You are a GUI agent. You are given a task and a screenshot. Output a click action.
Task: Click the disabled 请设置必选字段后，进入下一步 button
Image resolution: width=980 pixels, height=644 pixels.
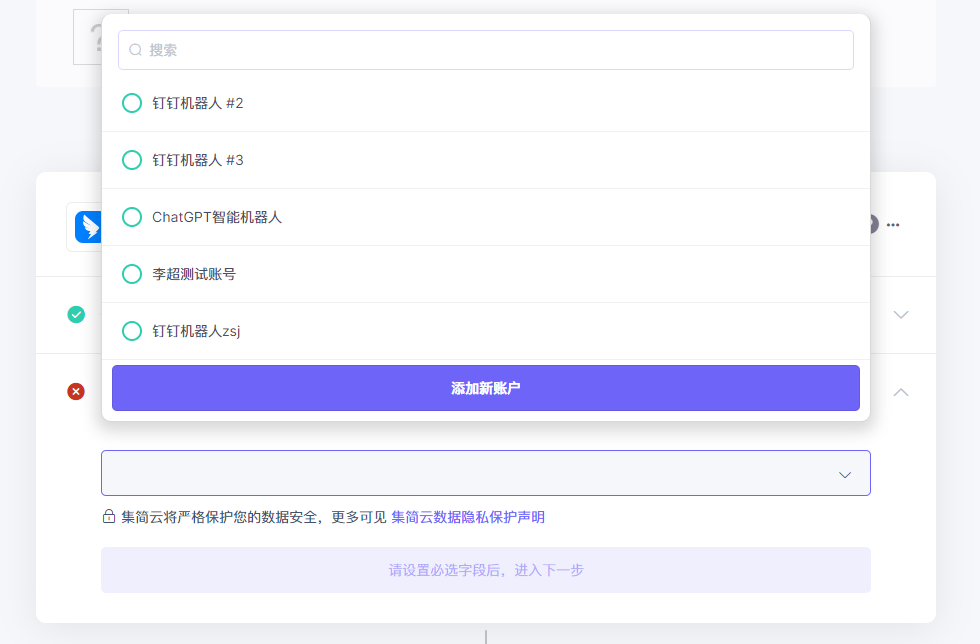pos(486,570)
